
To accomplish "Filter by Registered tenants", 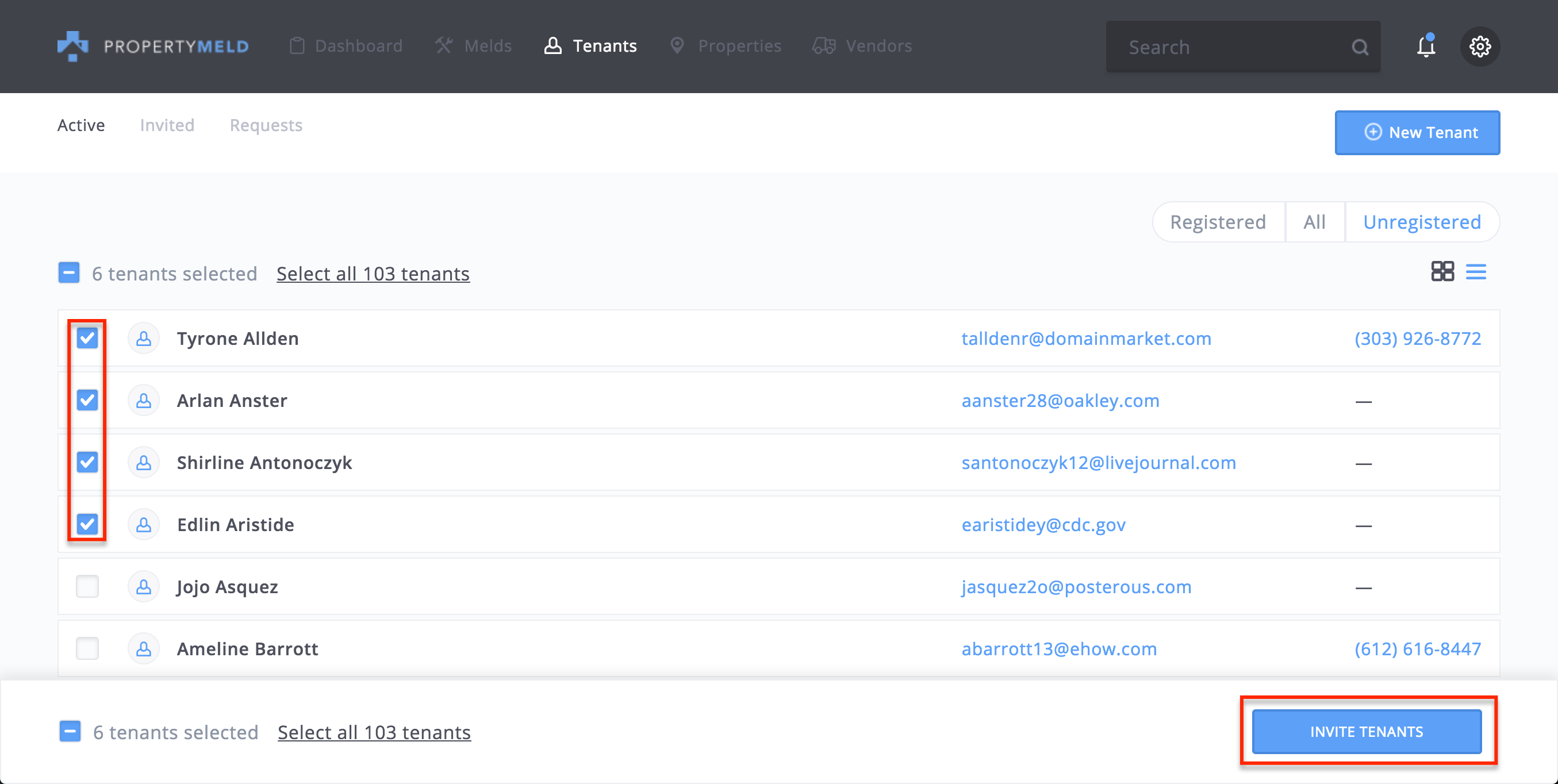I will [x=1218, y=222].
